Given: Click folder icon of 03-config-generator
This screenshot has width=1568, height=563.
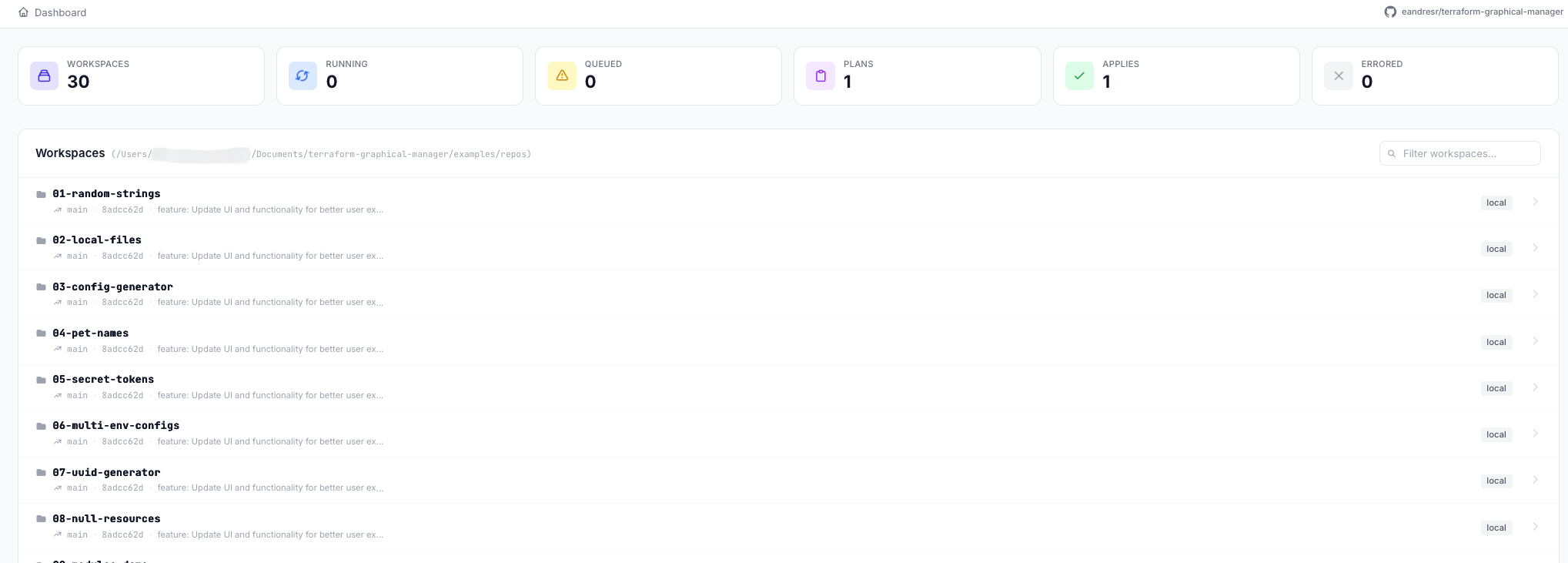Looking at the screenshot, I should [42, 287].
